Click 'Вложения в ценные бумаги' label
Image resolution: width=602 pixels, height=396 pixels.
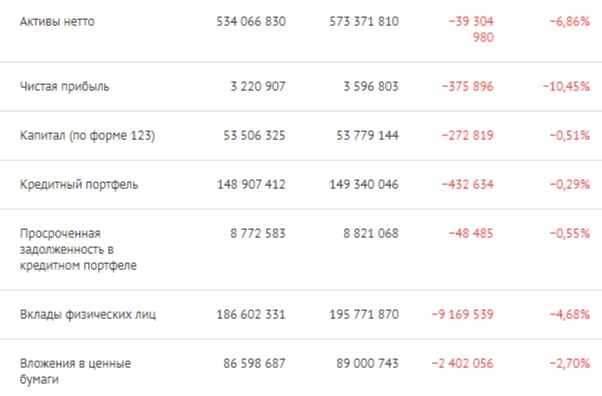75,371
